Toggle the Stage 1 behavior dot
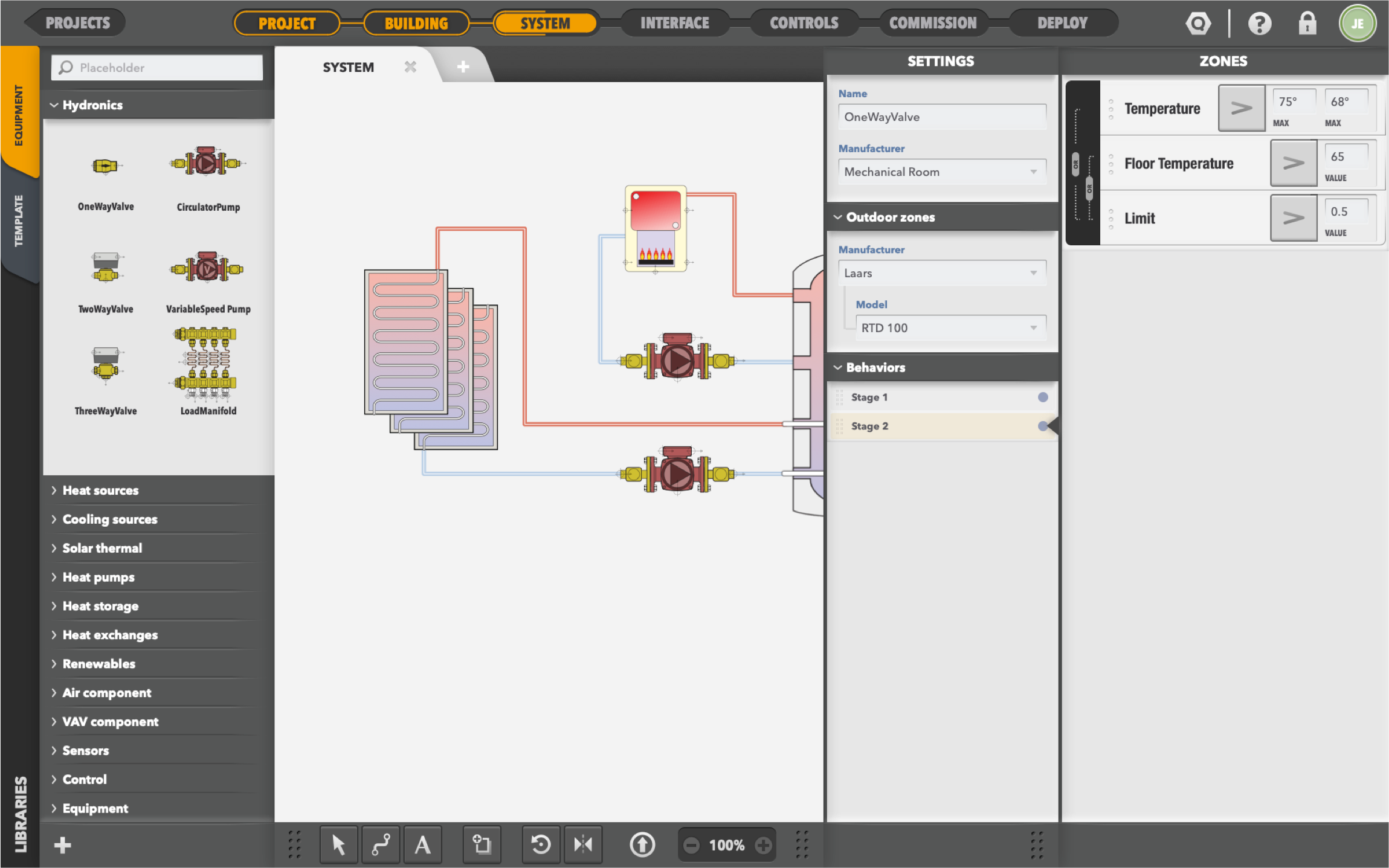The height and width of the screenshot is (868, 1389). 1043,397
